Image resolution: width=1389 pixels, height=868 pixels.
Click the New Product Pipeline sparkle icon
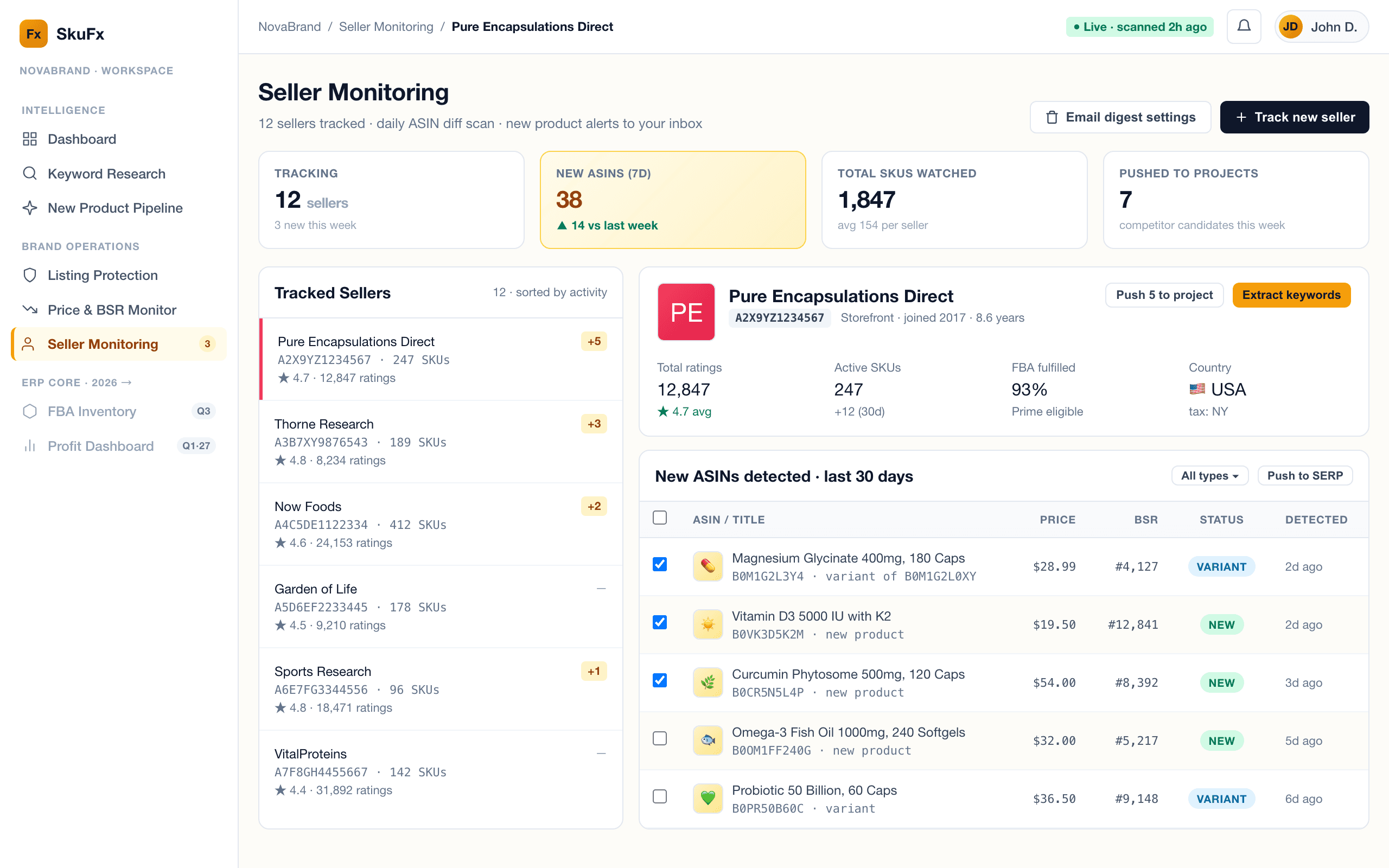[x=30, y=208]
